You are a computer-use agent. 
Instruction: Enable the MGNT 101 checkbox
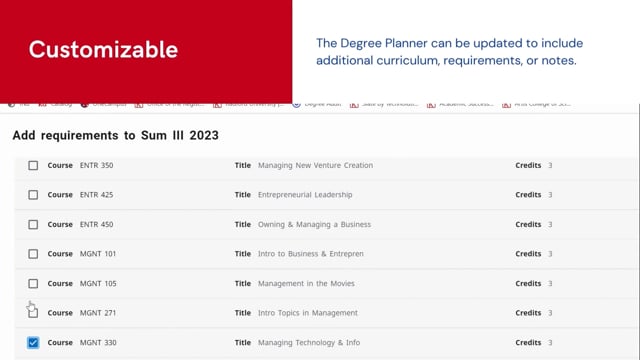[33, 254]
